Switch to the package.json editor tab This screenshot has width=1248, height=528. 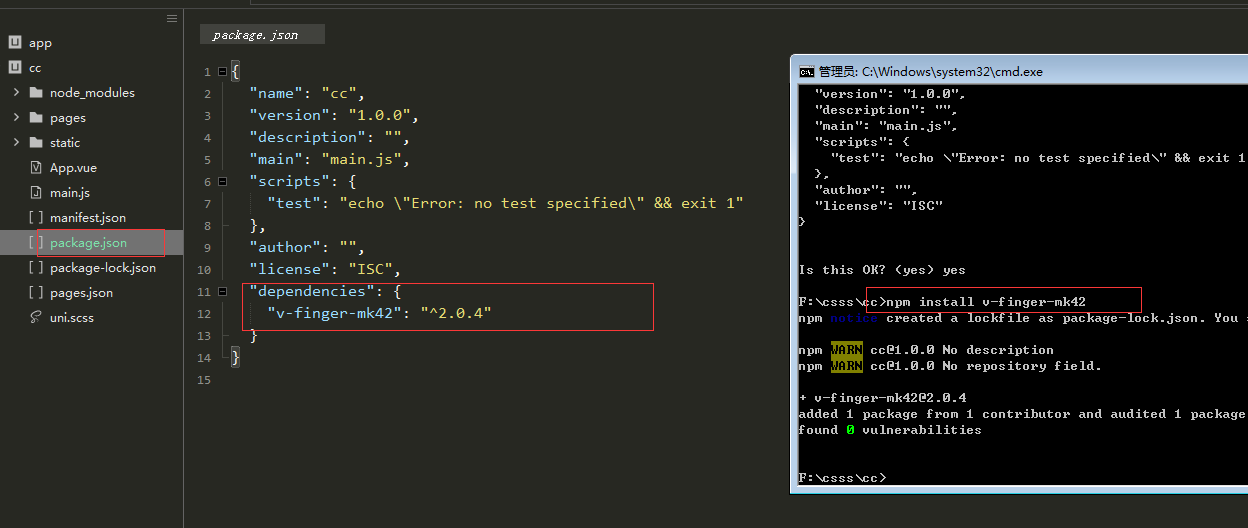pos(256,35)
